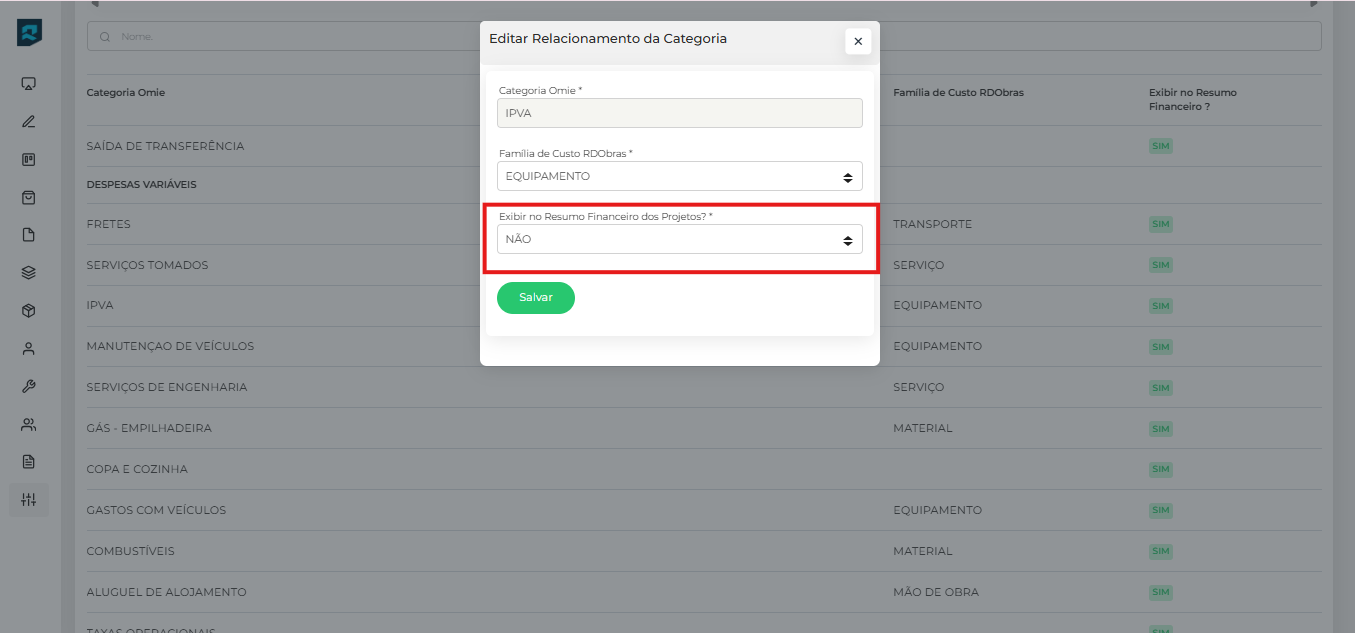Image resolution: width=1355 pixels, height=633 pixels.
Task: Click the app logo in sidebar
Action: pyautogui.click(x=29, y=33)
